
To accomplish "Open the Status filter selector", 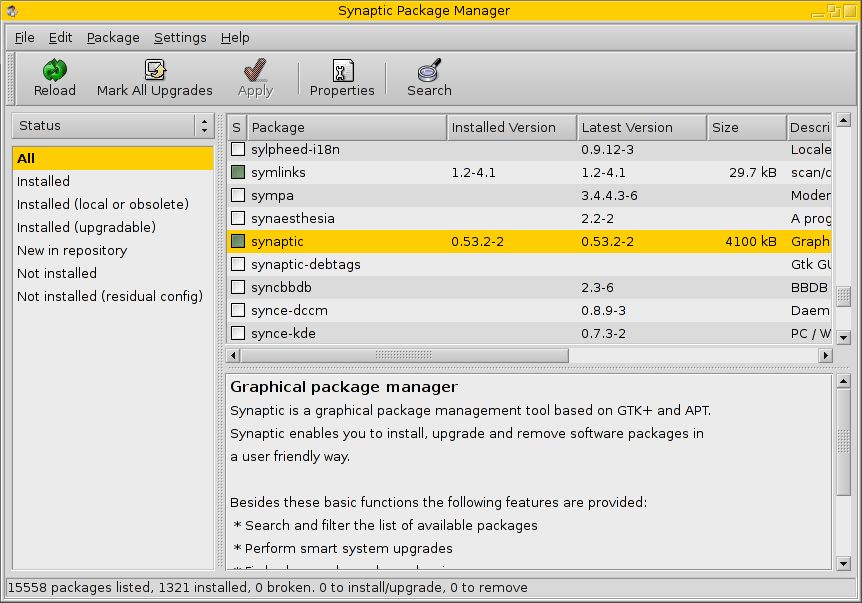I will [111, 127].
